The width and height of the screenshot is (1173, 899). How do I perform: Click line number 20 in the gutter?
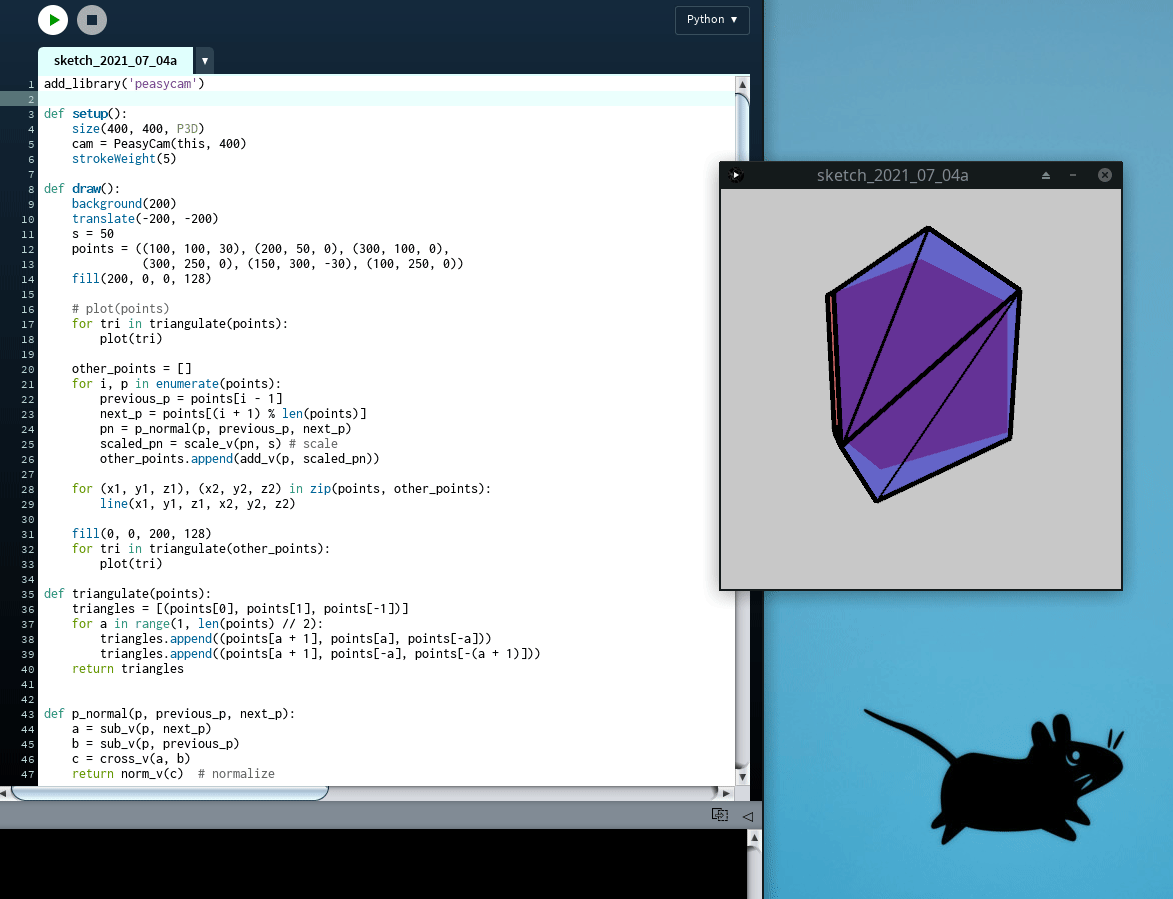point(28,369)
